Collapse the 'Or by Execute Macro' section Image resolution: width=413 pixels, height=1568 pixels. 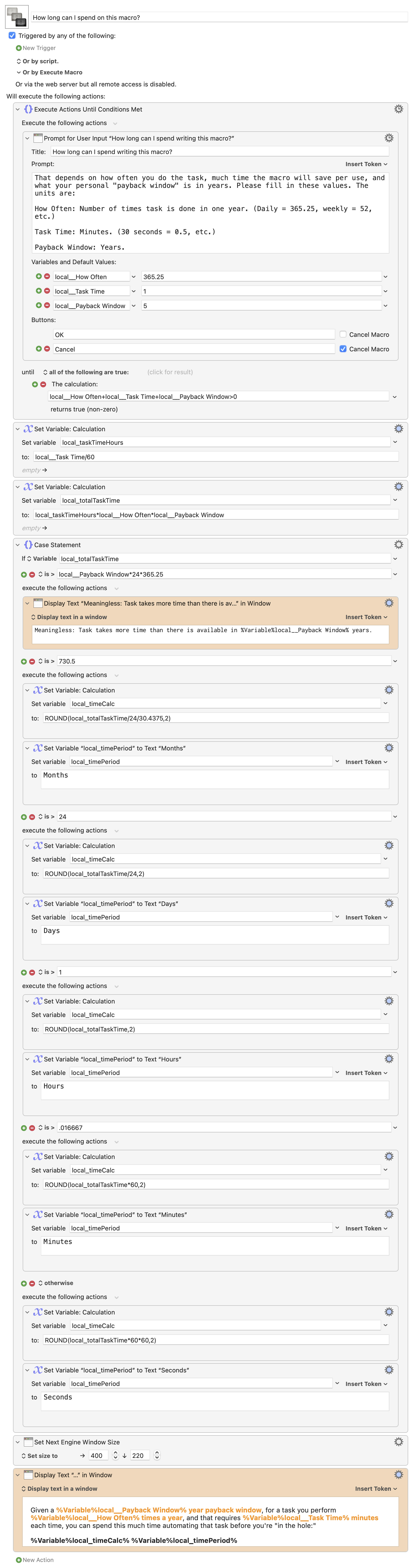coord(18,72)
